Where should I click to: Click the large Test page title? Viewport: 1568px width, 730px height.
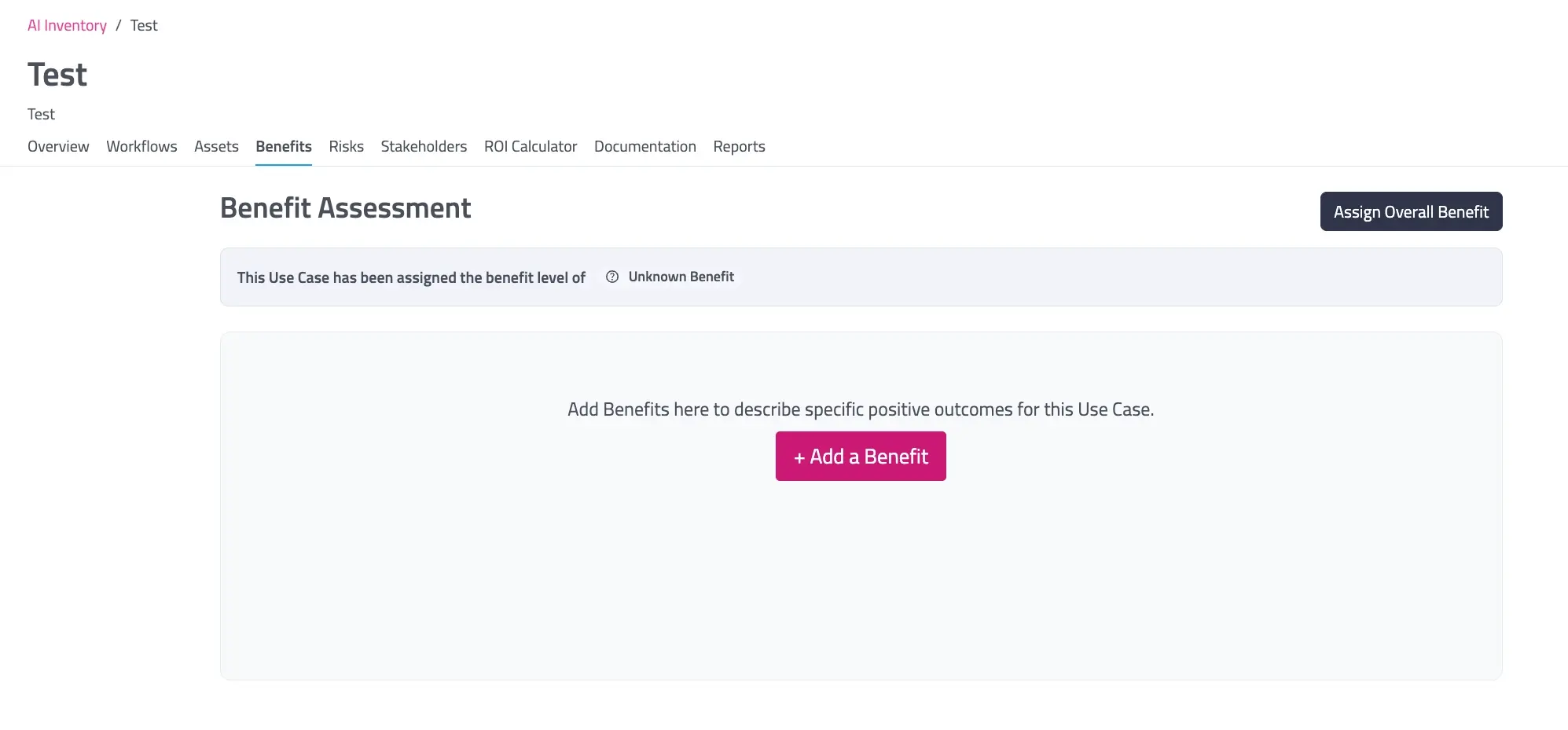click(57, 75)
